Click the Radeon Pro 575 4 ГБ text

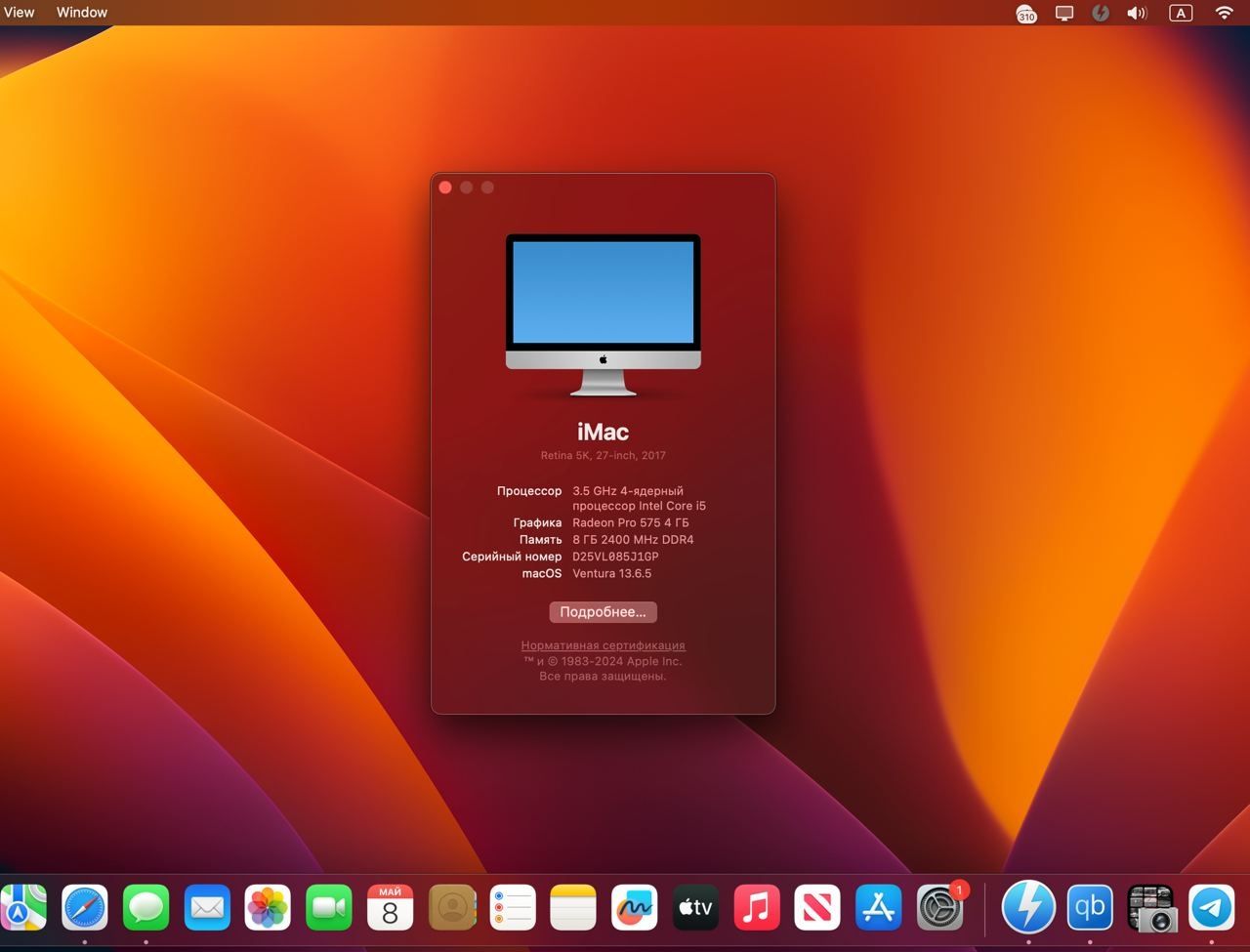click(x=631, y=522)
